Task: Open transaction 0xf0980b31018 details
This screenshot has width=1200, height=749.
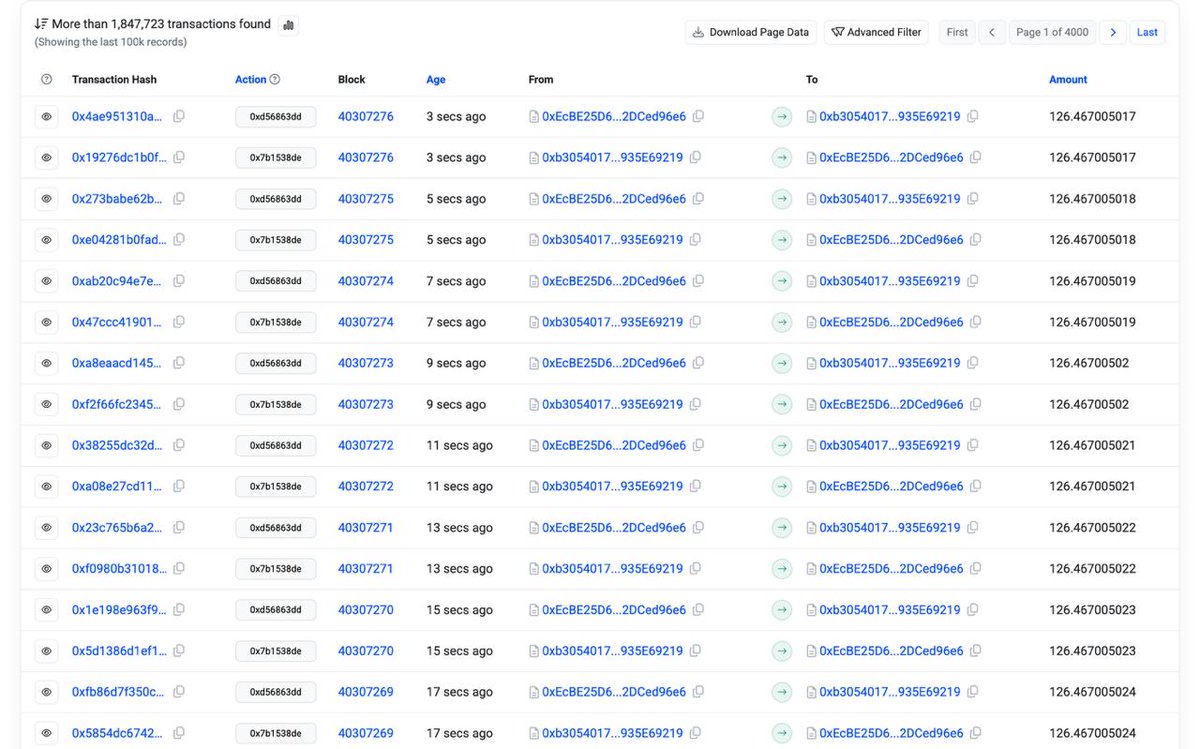Action: 119,568
